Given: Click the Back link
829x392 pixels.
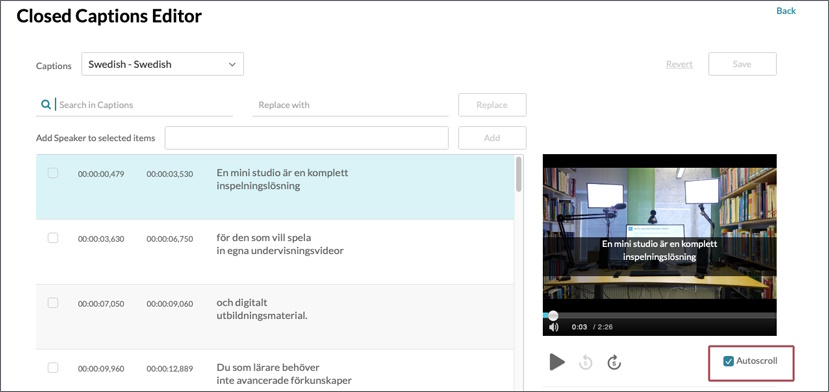Looking at the screenshot, I should pyautogui.click(x=786, y=11).
